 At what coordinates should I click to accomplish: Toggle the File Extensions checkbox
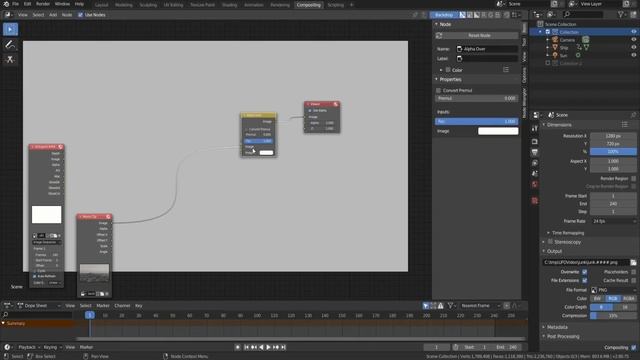584,280
